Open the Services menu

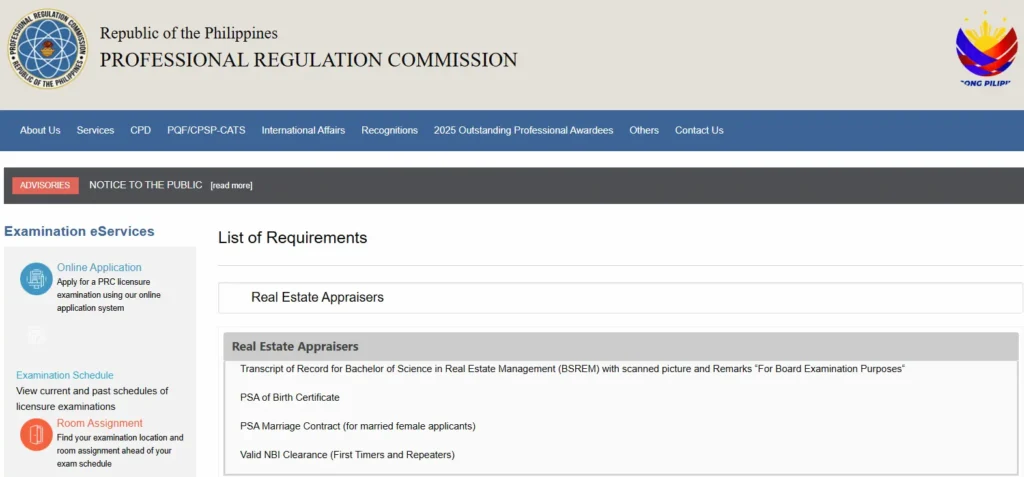pyautogui.click(x=95, y=130)
